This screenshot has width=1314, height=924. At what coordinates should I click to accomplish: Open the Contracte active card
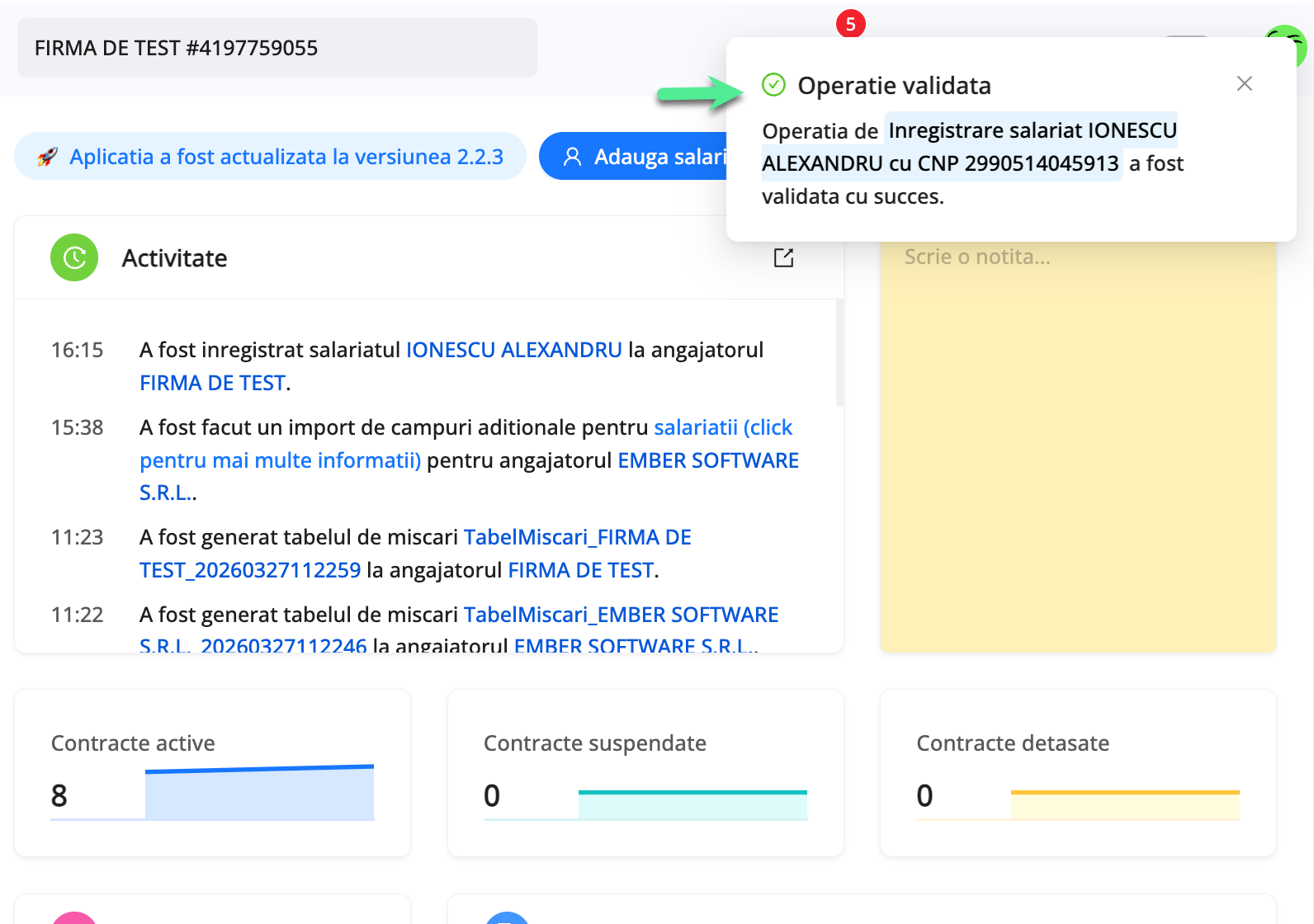tap(212, 773)
